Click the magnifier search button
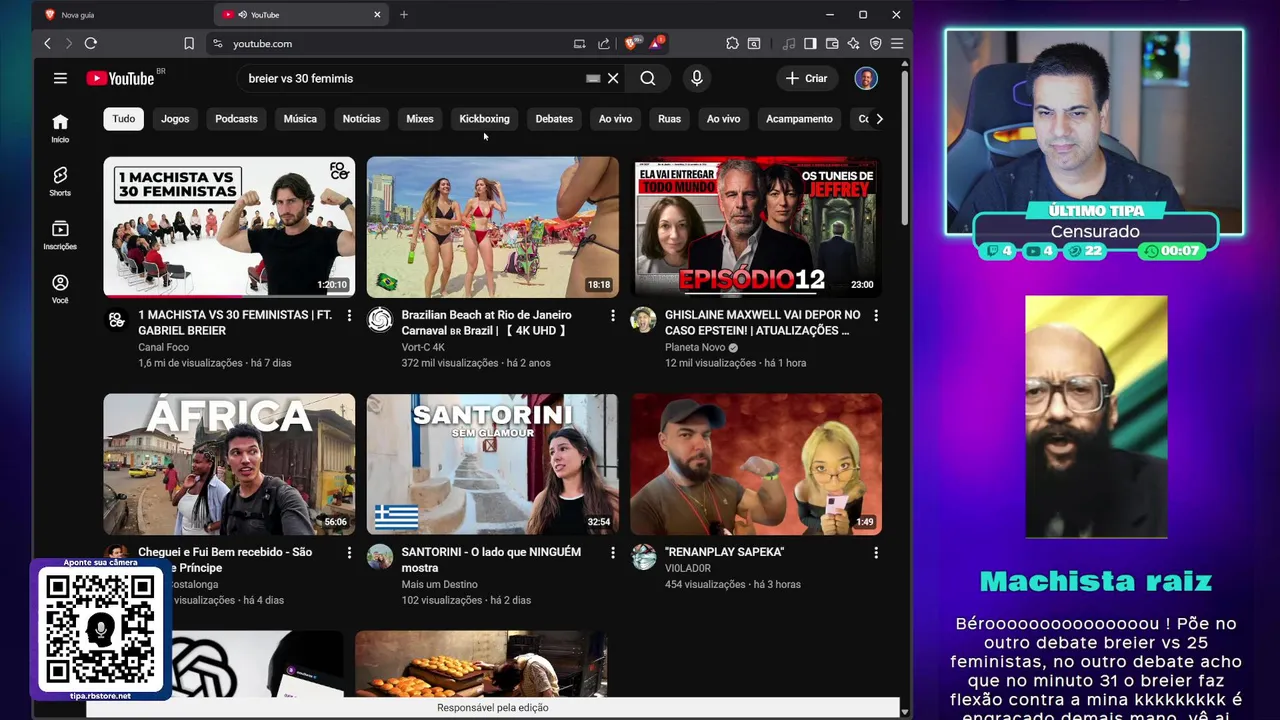 648,78
